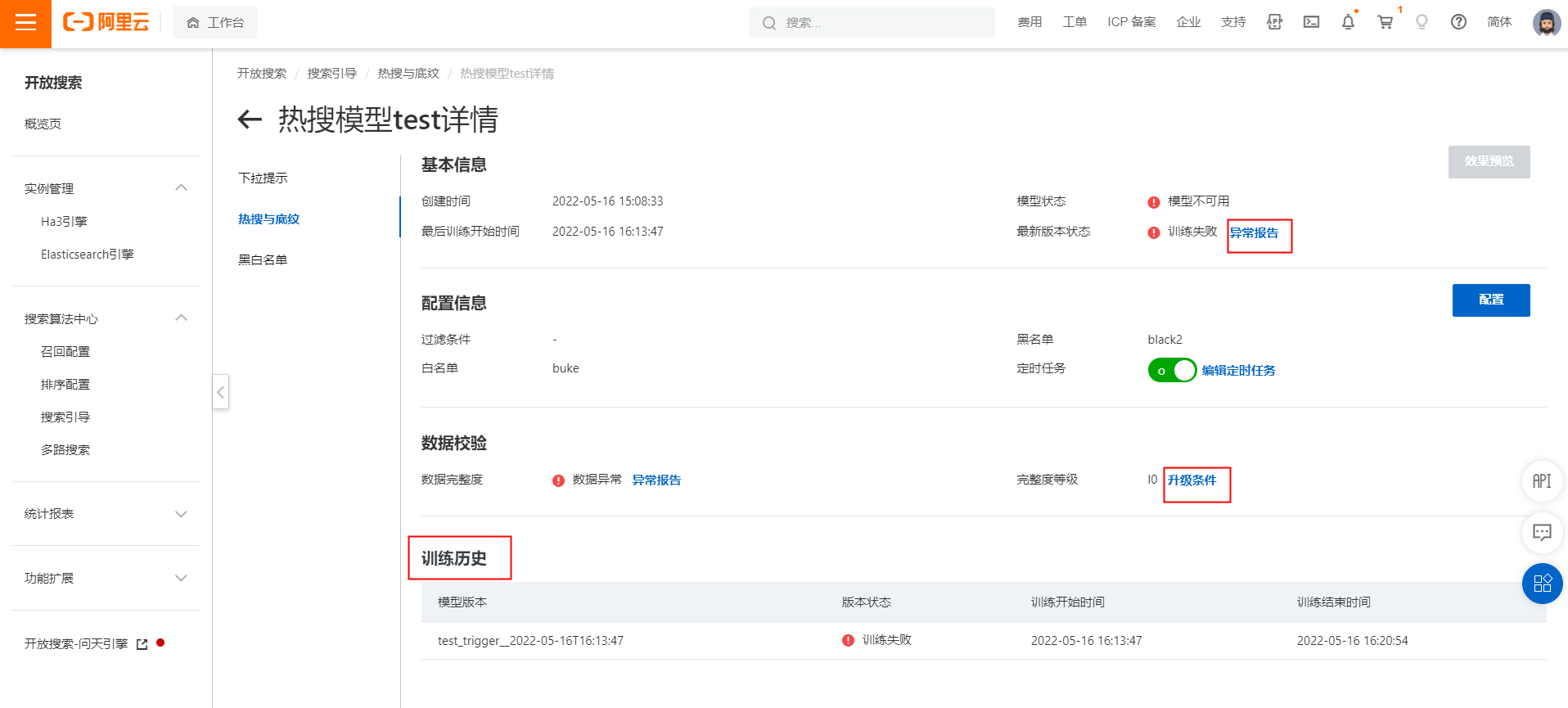Image resolution: width=1568 pixels, height=708 pixels.
Task: Open 异常报告 next to 训练失败
Action: [x=1254, y=233]
